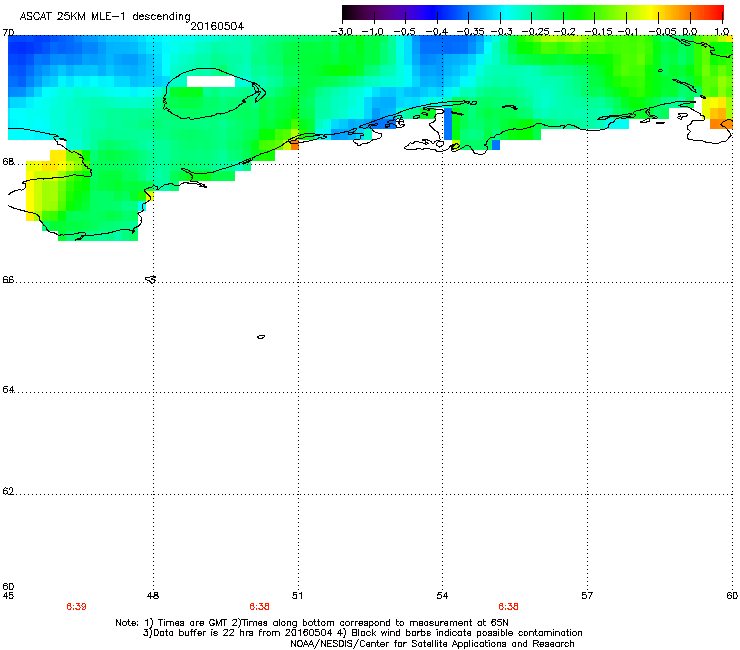The width and height of the screenshot is (740, 650).
Task: Click the 0.0 color scale label
Action: (690, 32)
